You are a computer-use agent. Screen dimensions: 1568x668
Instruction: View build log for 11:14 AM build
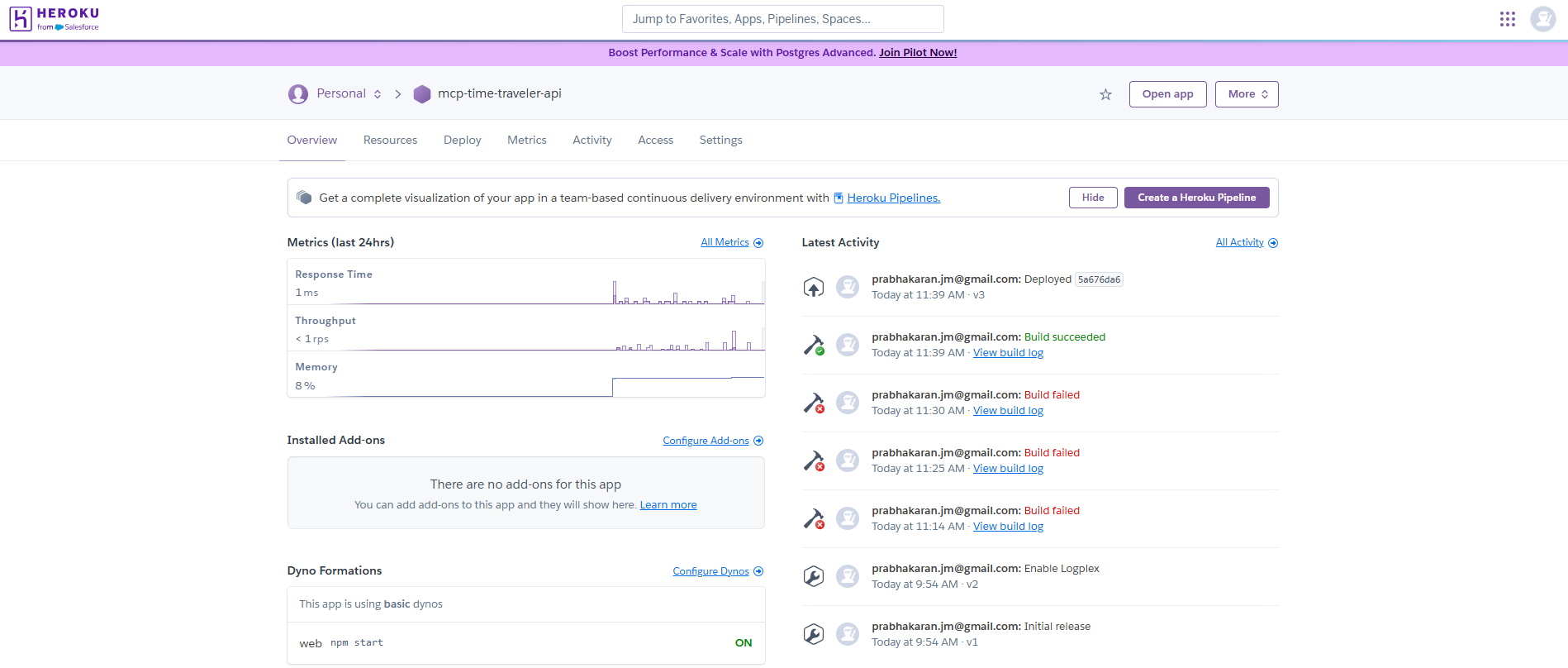(x=1008, y=527)
